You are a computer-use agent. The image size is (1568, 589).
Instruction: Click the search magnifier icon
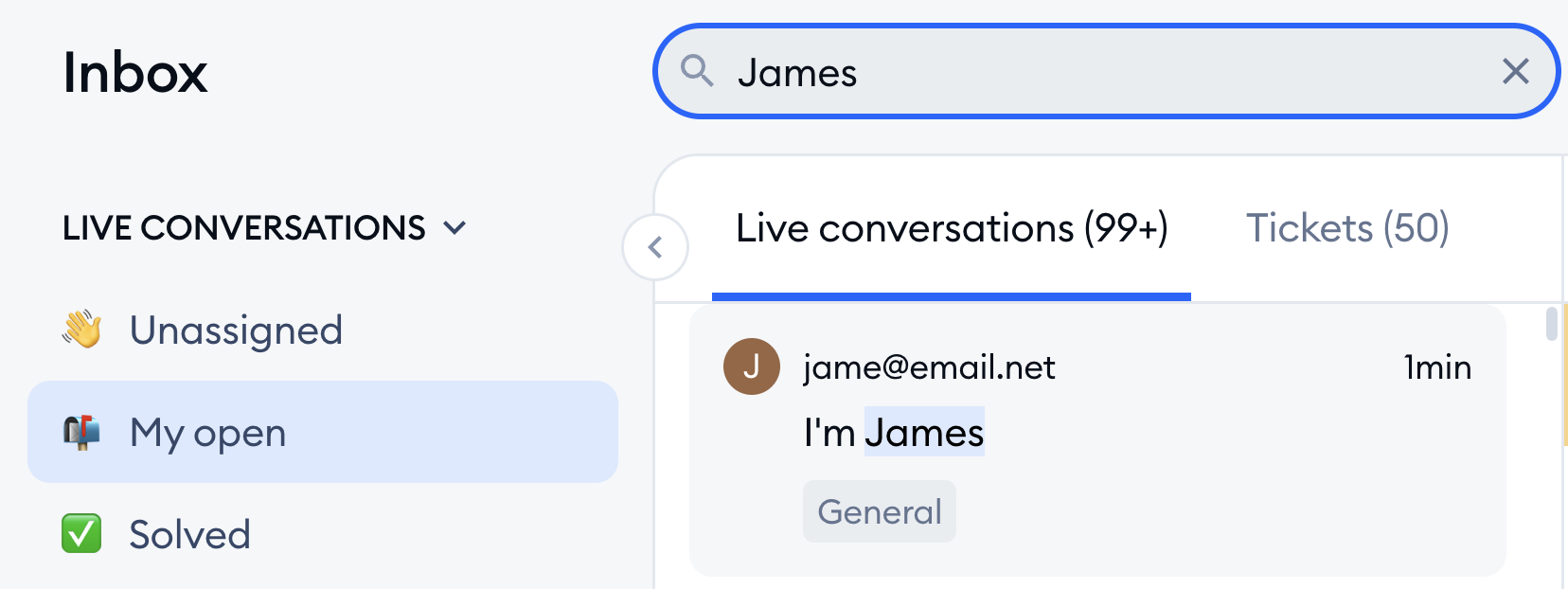coord(697,71)
